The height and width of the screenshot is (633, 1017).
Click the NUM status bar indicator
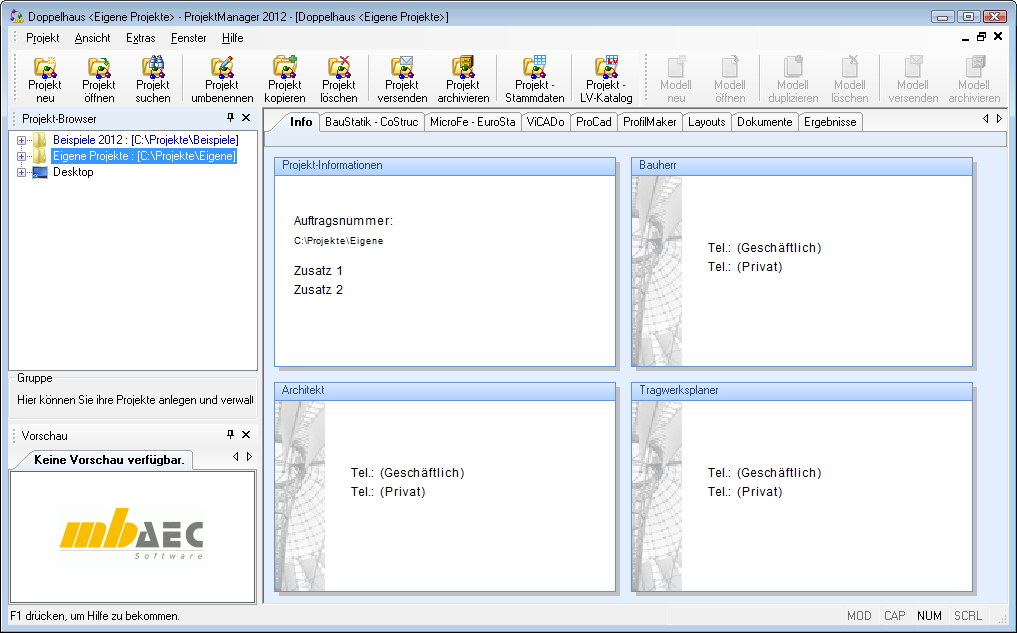click(x=929, y=615)
